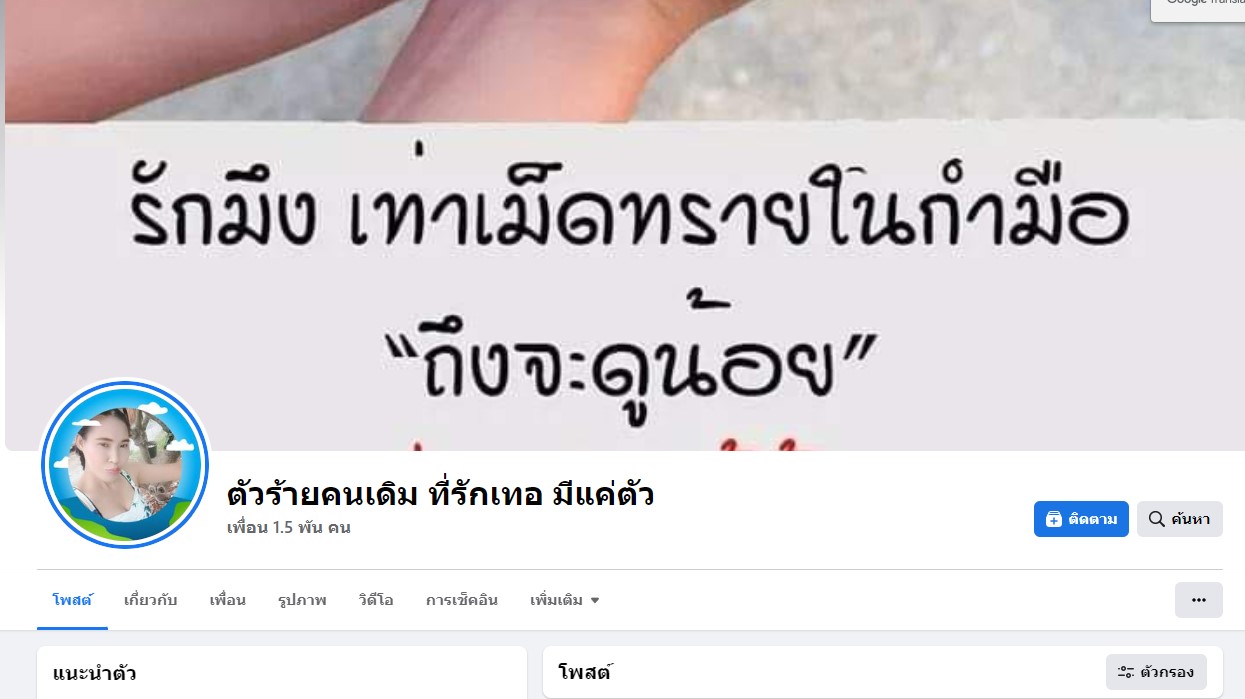Click the เพื่อน 1.5 พัน คน friends count link
Image resolution: width=1245 pixels, height=699 pixels.
coord(289,527)
